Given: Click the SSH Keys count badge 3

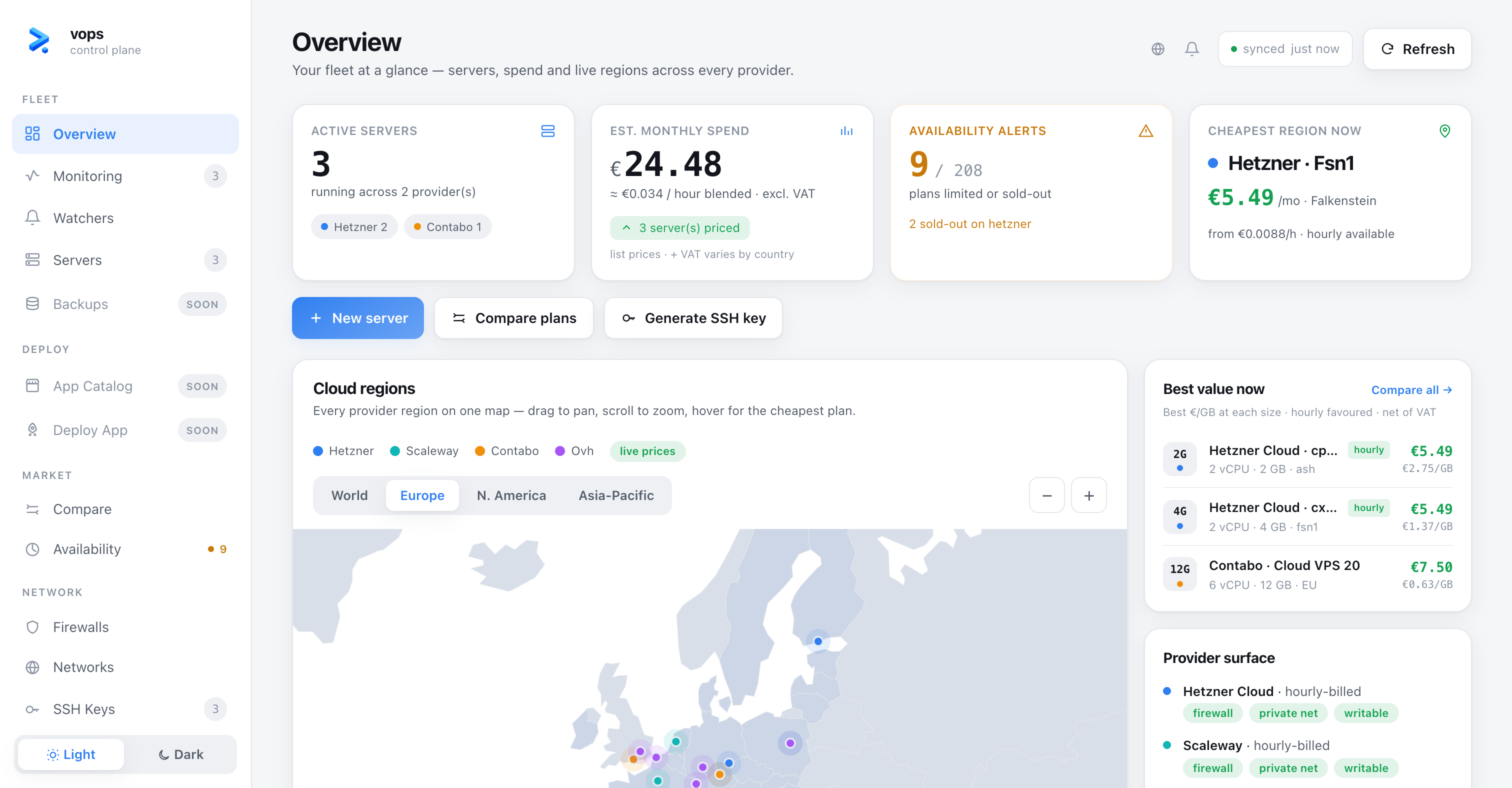Looking at the screenshot, I should pyautogui.click(x=215, y=709).
